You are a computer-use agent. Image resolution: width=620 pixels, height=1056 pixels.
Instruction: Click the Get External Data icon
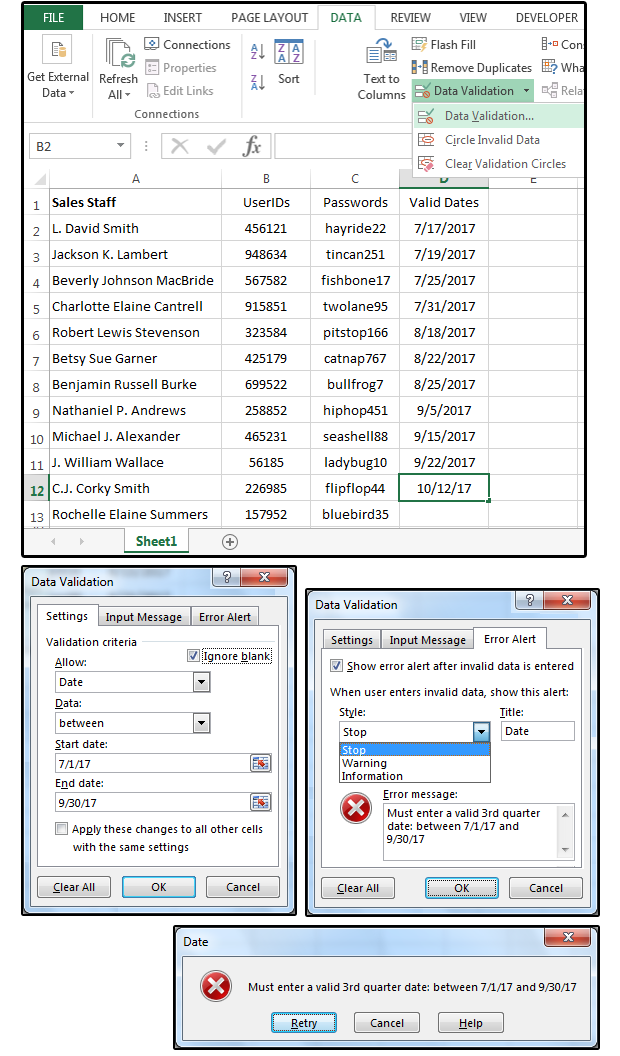click(57, 51)
